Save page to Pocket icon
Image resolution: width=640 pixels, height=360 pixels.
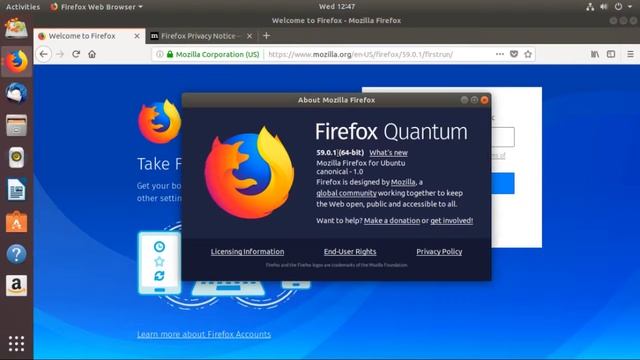point(514,54)
